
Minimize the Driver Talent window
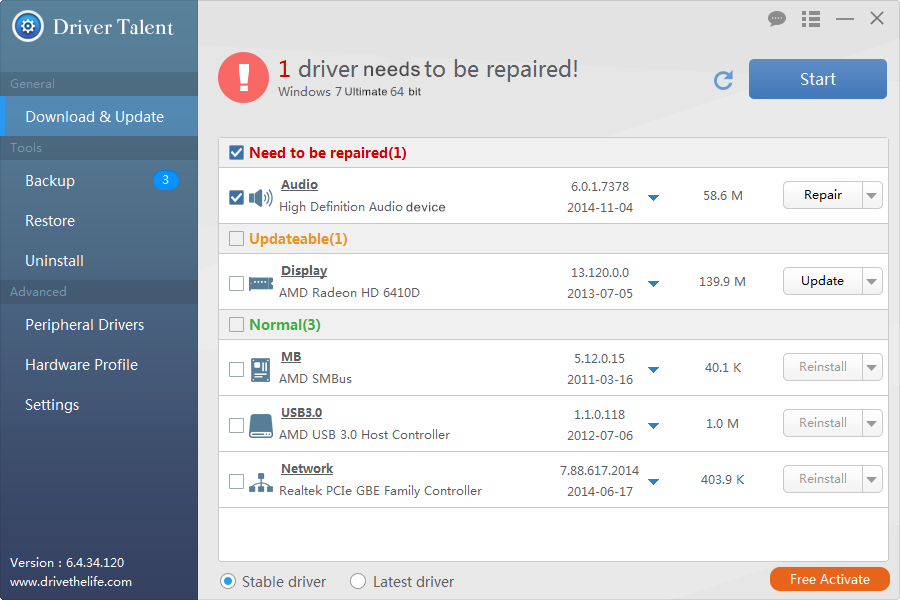point(844,19)
